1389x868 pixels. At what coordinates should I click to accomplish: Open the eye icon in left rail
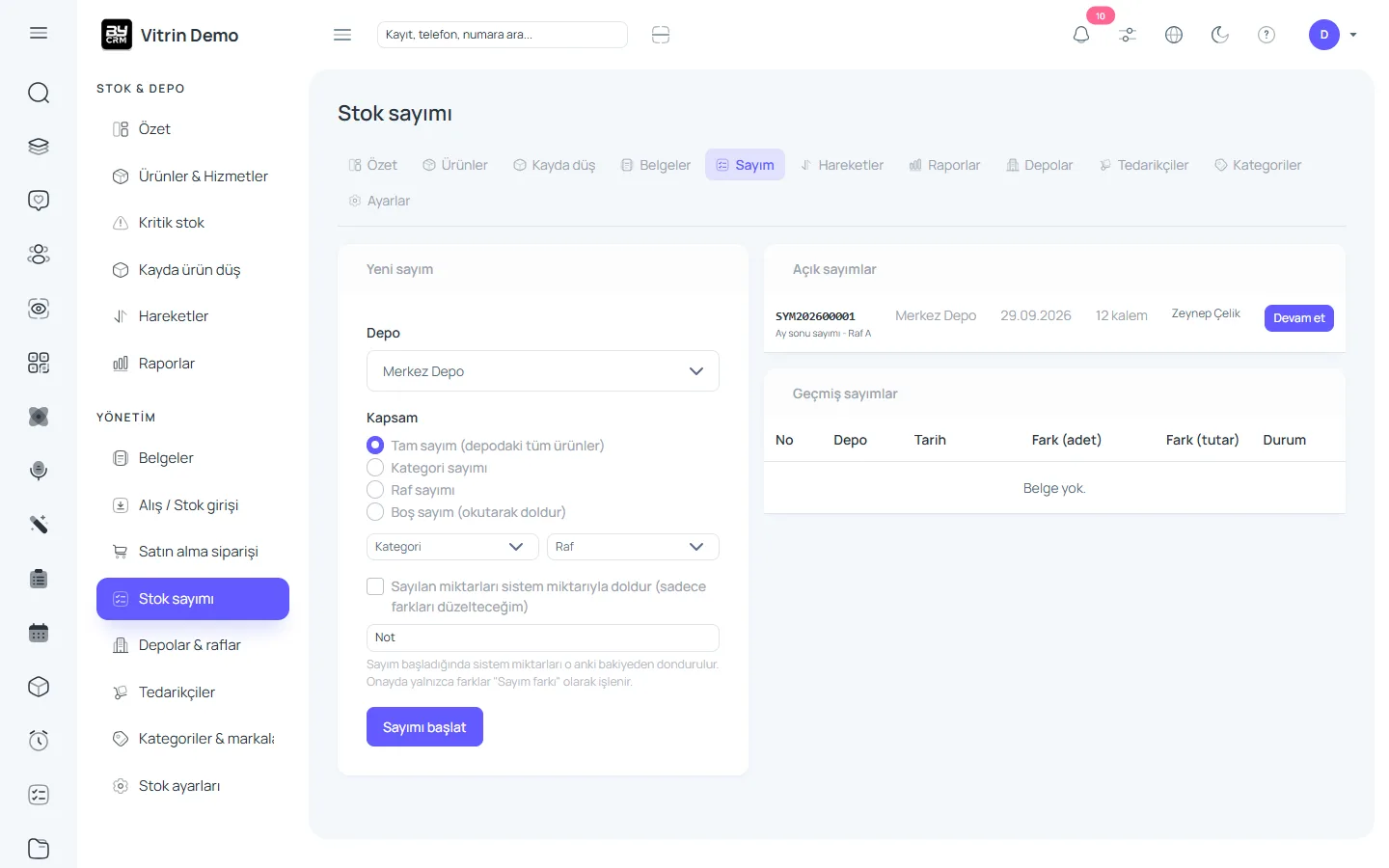[39, 309]
